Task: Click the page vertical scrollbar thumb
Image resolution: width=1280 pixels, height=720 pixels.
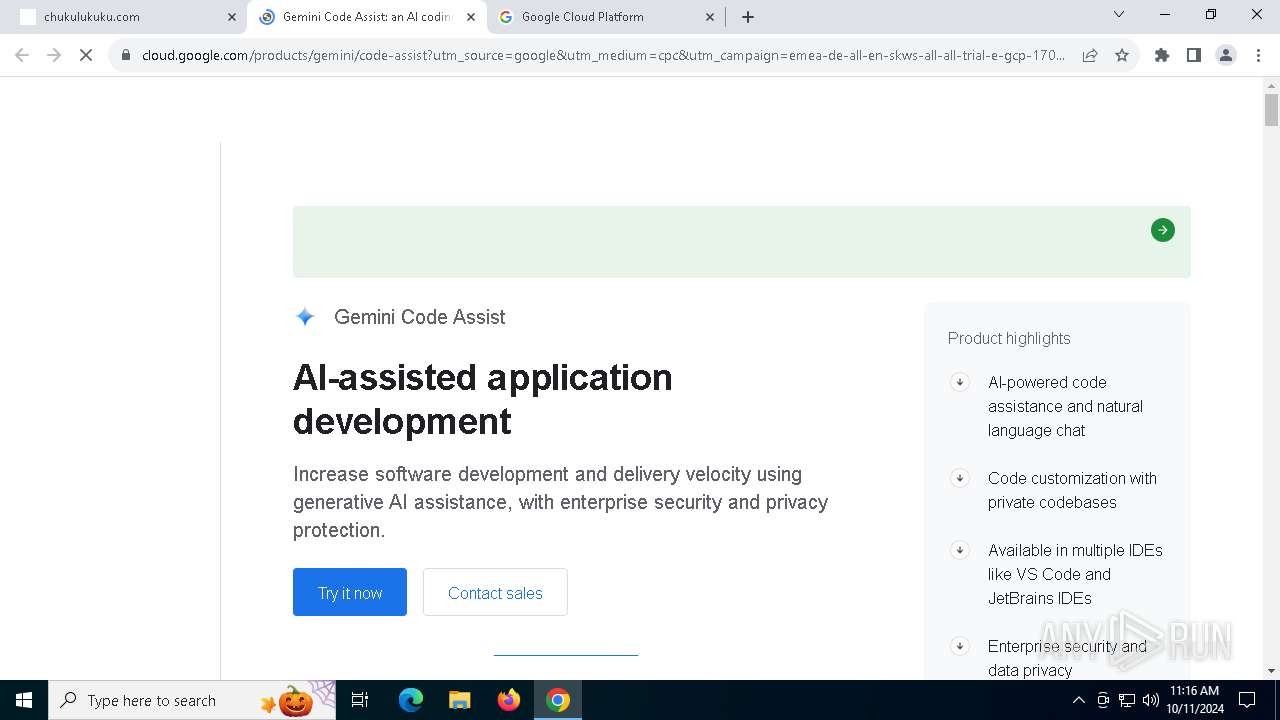Action: pos(1271,109)
